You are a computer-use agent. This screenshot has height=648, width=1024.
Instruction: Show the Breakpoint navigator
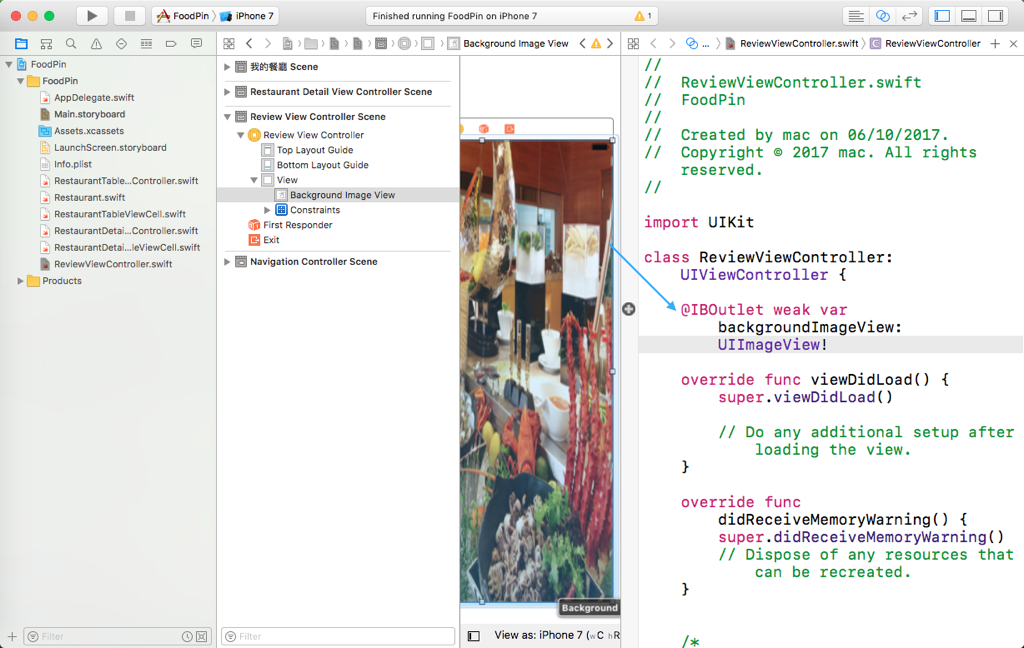point(171,44)
